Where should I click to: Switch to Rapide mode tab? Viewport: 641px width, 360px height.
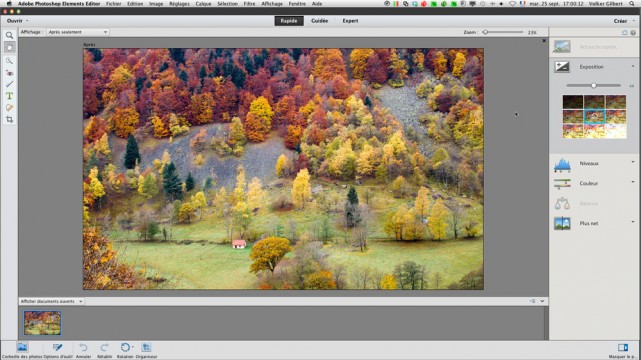click(x=289, y=21)
